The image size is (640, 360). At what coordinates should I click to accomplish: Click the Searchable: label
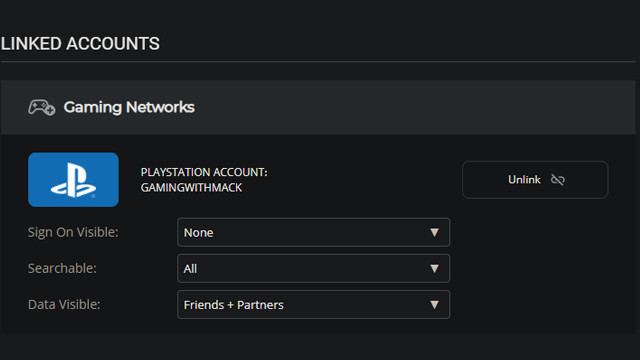coord(62,268)
